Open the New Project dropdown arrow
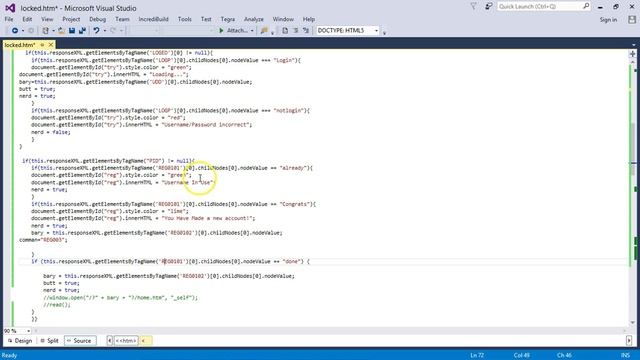 click(53, 31)
